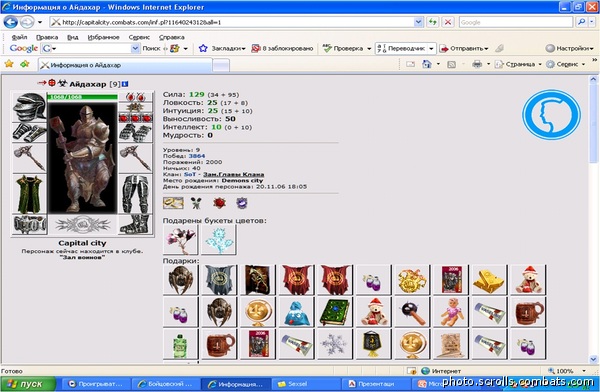Click the address bar URL field
Image resolution: width=600 pixels, height=392 pixels.
pos(232,22)
